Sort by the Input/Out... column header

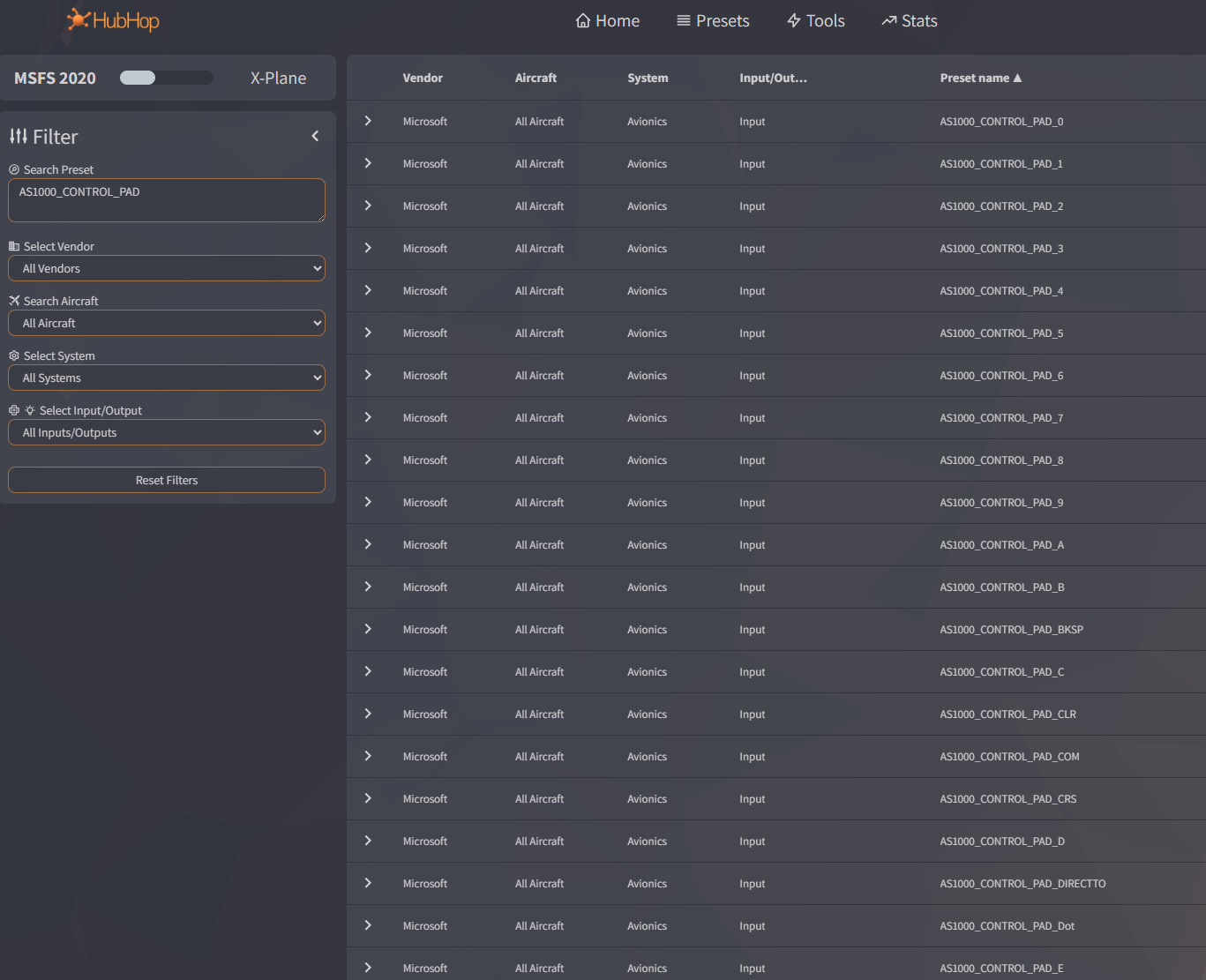point(773,78)
